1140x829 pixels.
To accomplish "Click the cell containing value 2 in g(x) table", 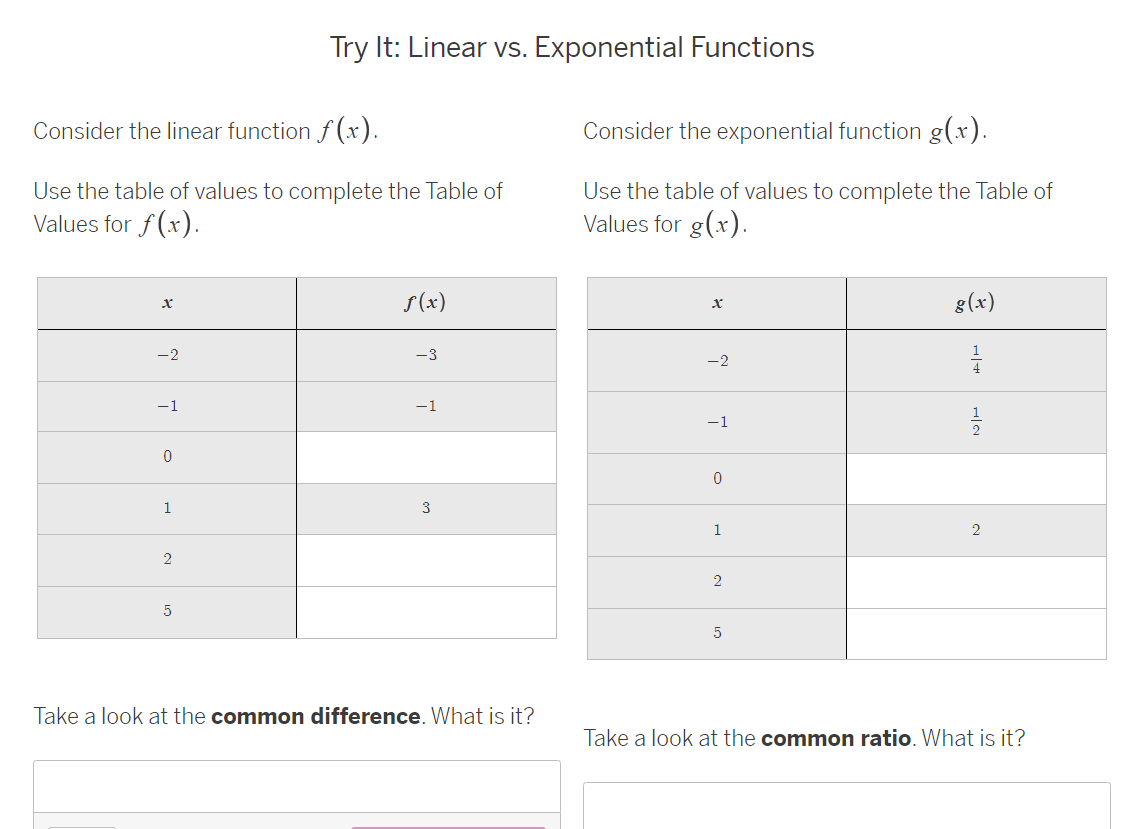I will 976,530.
